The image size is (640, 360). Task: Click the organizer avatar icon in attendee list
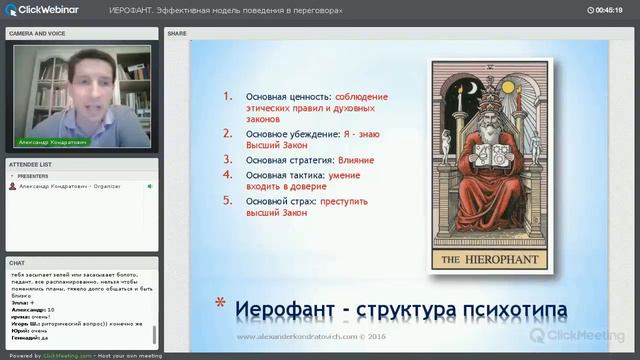[13, 186]
